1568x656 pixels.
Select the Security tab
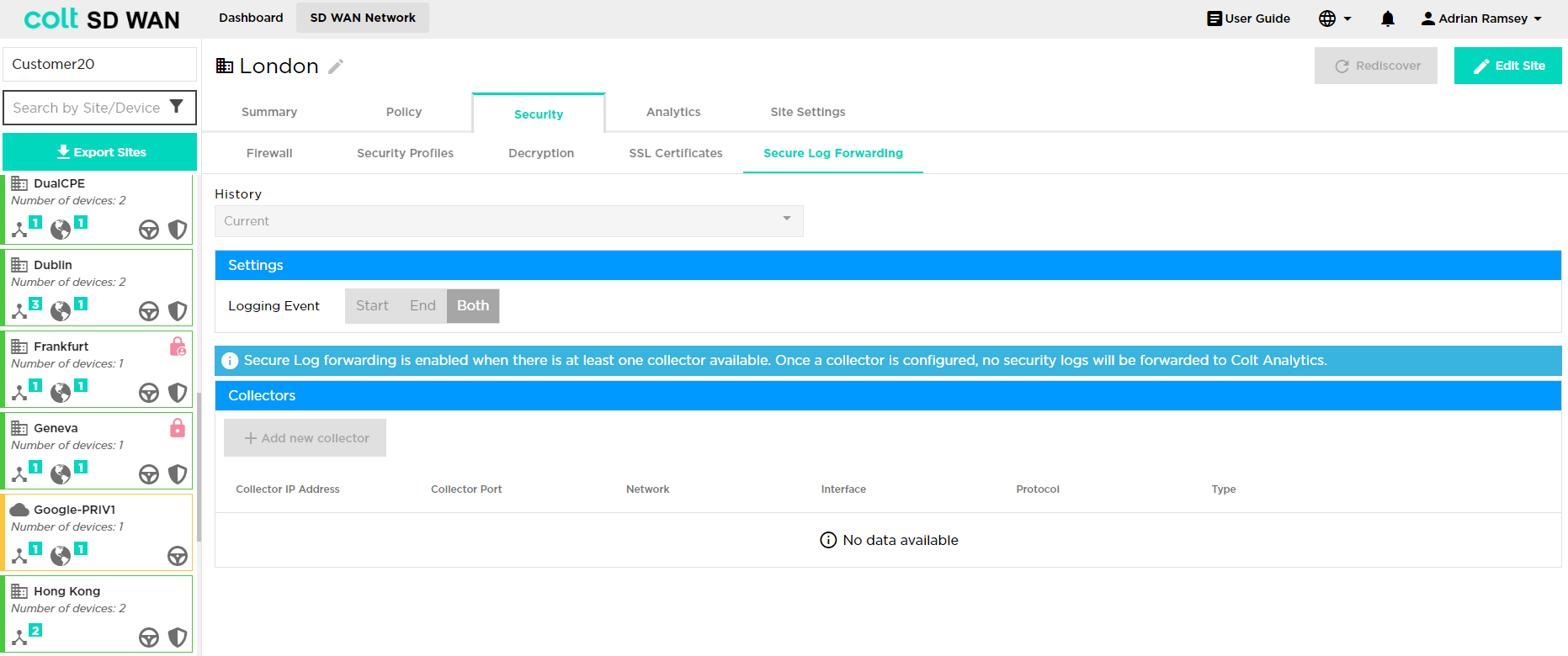(539, 114)
